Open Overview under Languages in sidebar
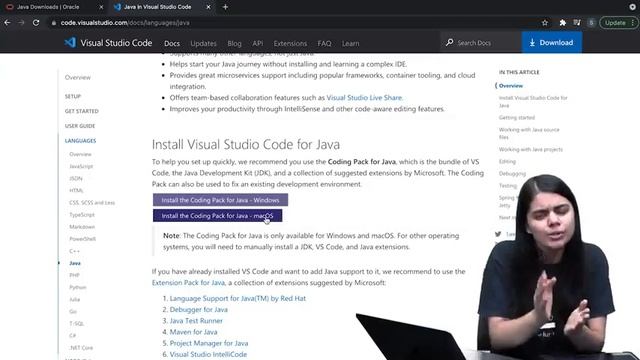 click(x=80, y=154)
